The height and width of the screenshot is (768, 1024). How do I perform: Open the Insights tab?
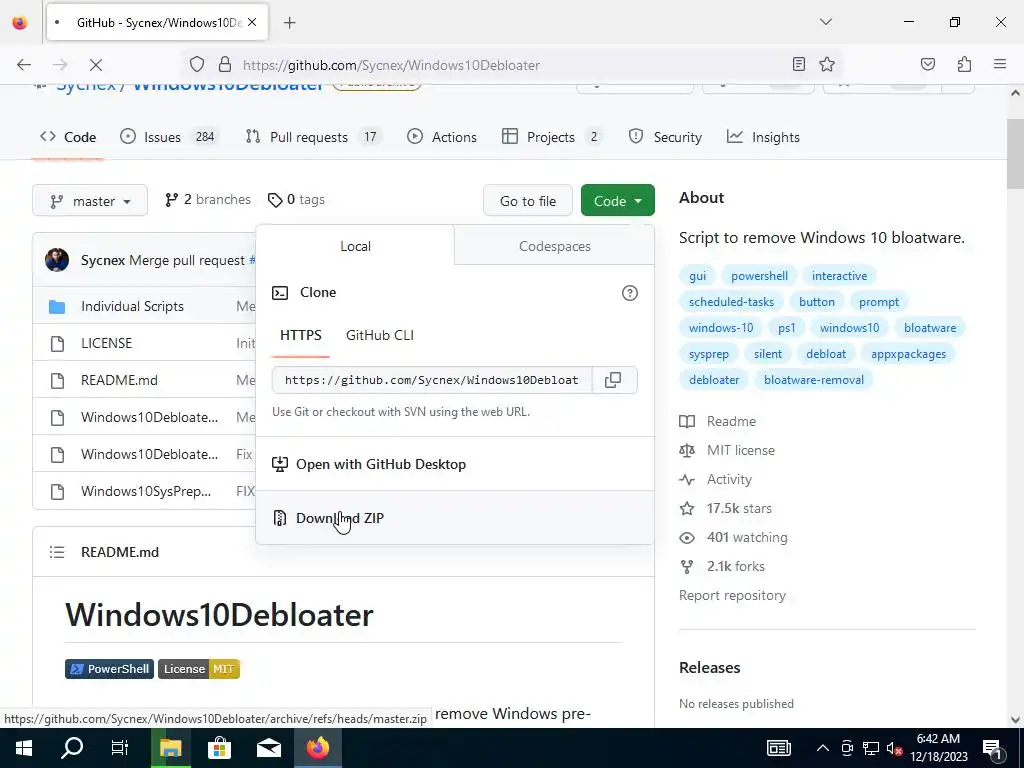763,137
